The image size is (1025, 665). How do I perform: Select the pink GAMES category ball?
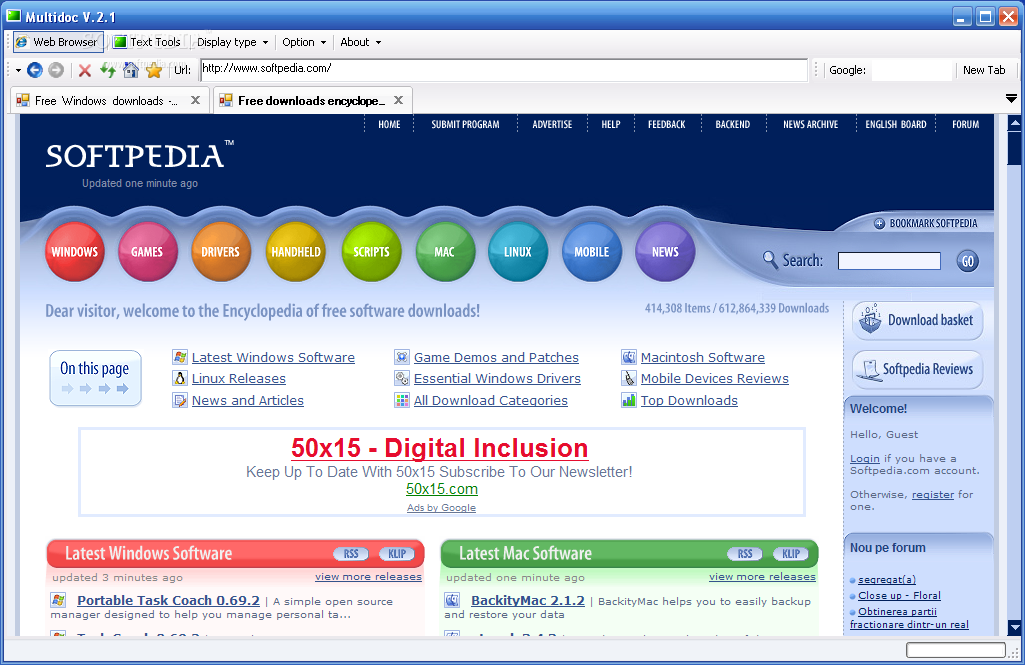[x=147, y=252]
